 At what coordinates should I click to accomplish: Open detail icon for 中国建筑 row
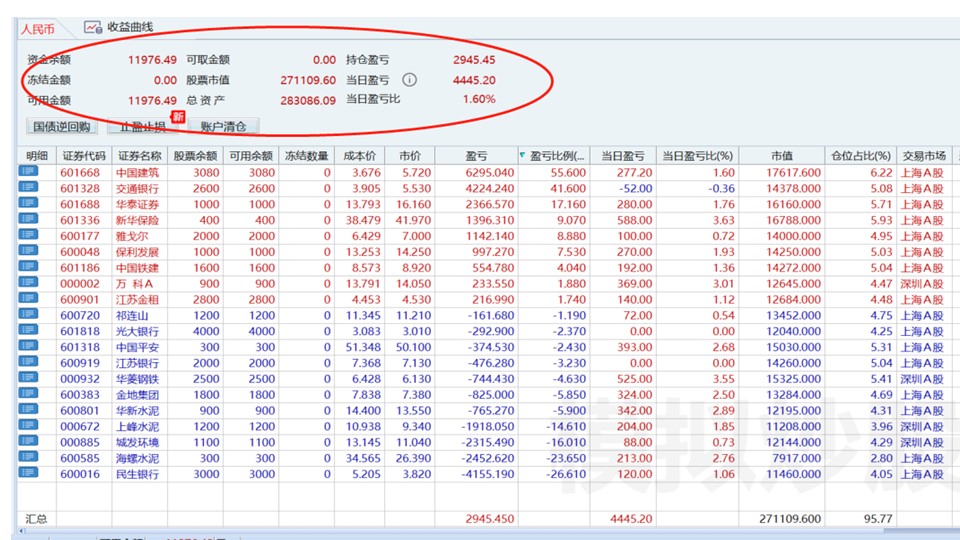[28, 171]
